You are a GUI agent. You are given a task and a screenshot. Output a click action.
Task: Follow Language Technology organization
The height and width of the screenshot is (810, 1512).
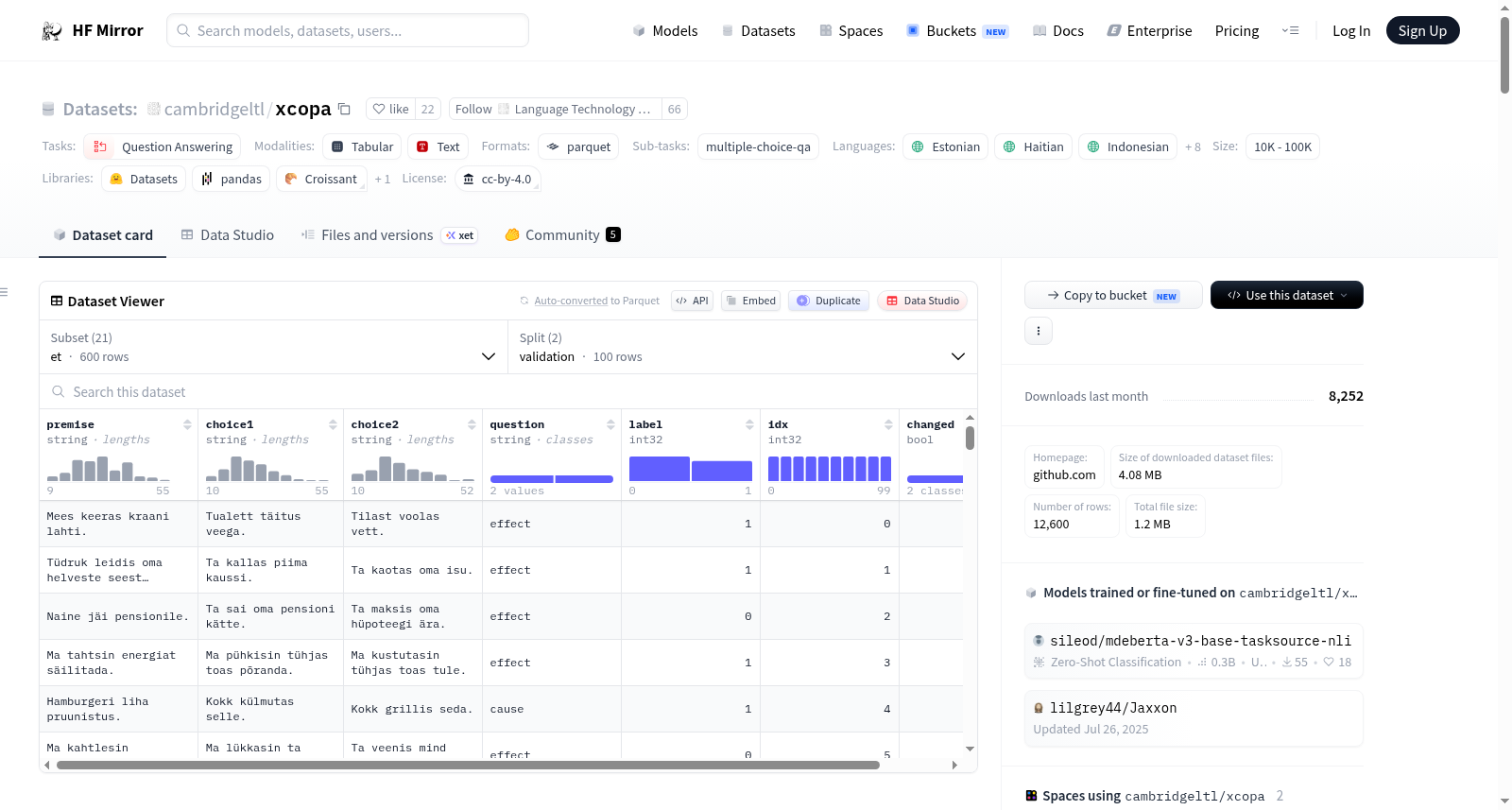[556, 110]
